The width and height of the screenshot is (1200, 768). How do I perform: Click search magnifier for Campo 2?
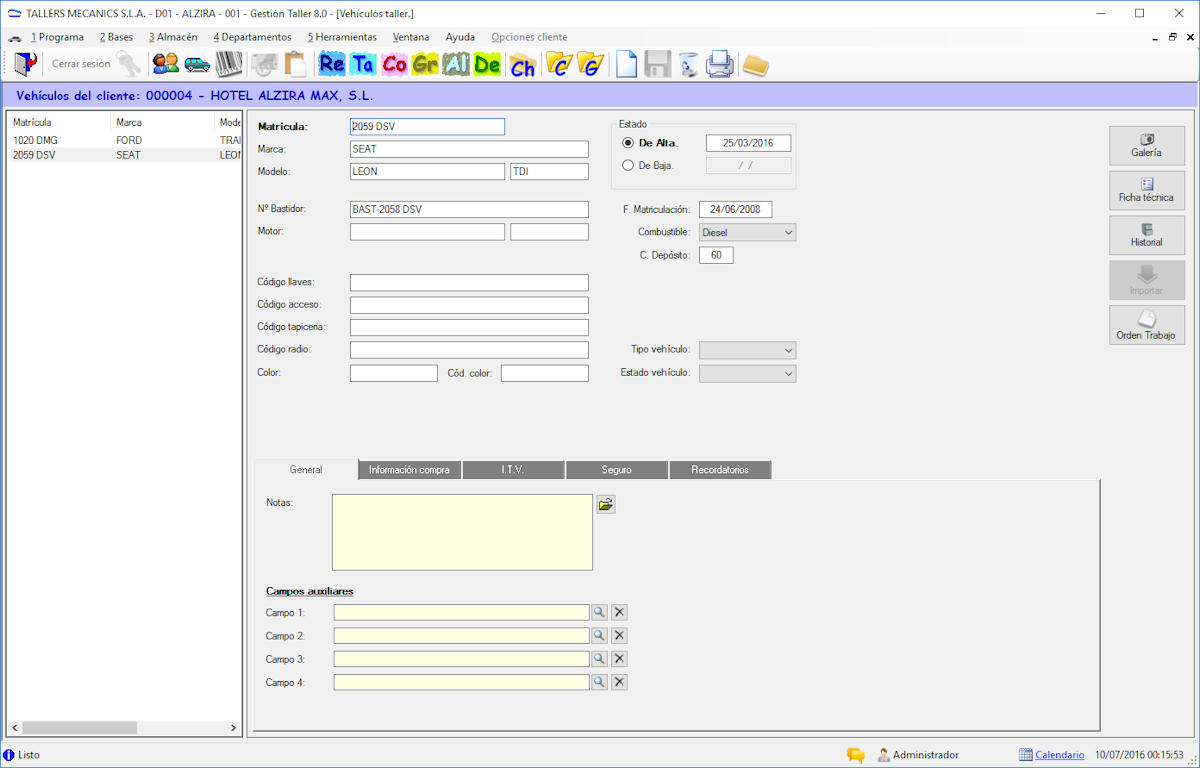pos(599,635)
